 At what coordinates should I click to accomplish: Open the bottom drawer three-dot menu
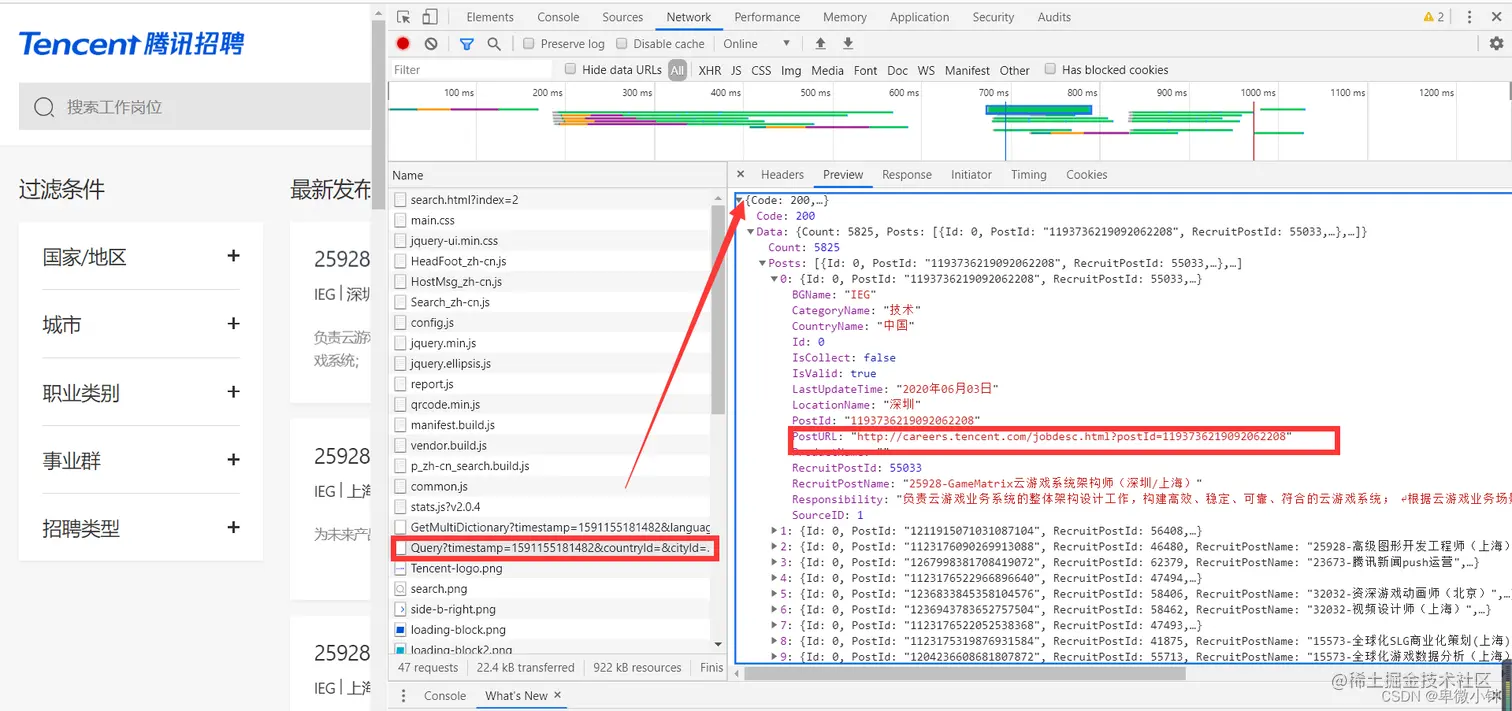pos(404,696)
